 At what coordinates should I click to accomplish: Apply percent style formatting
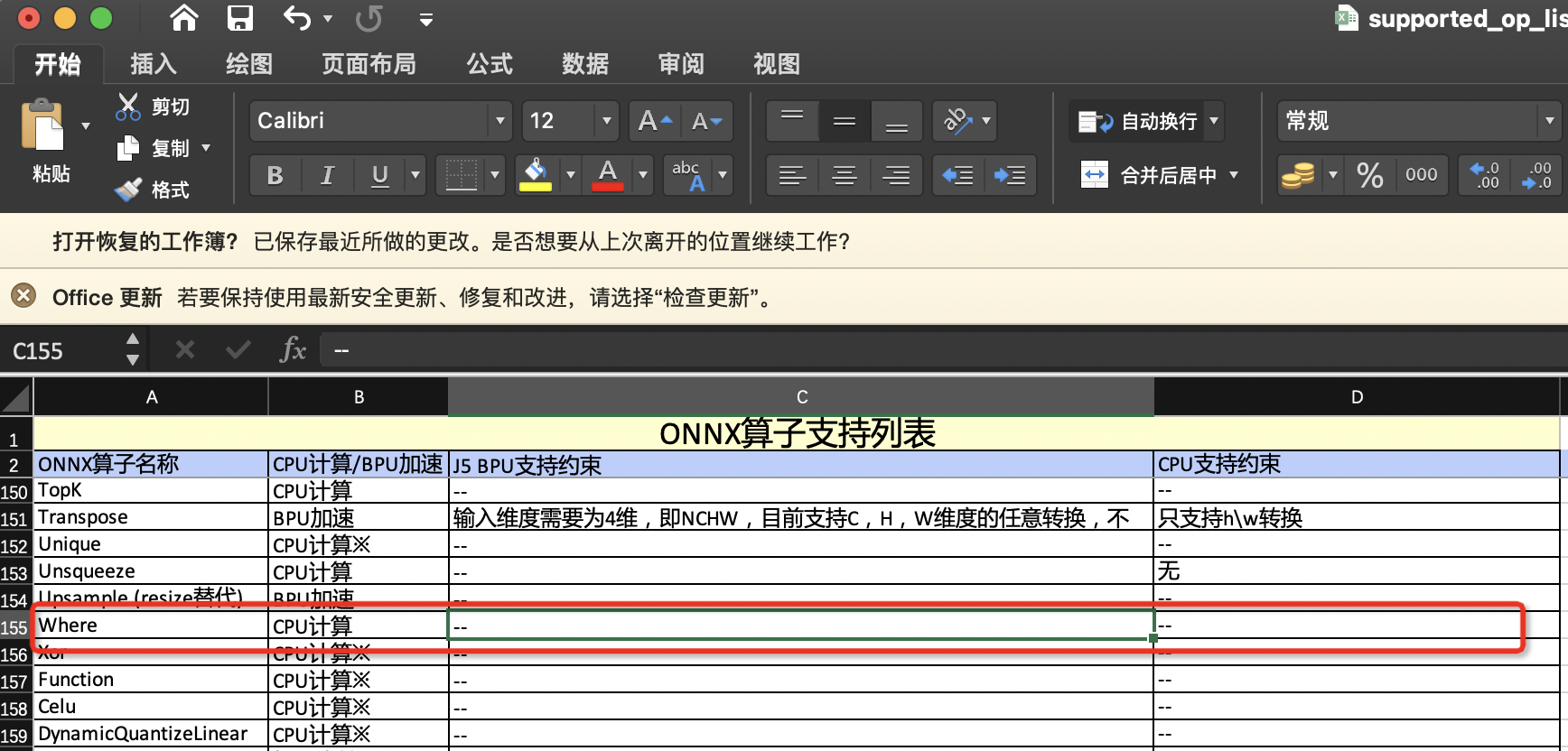[1369, 175]
